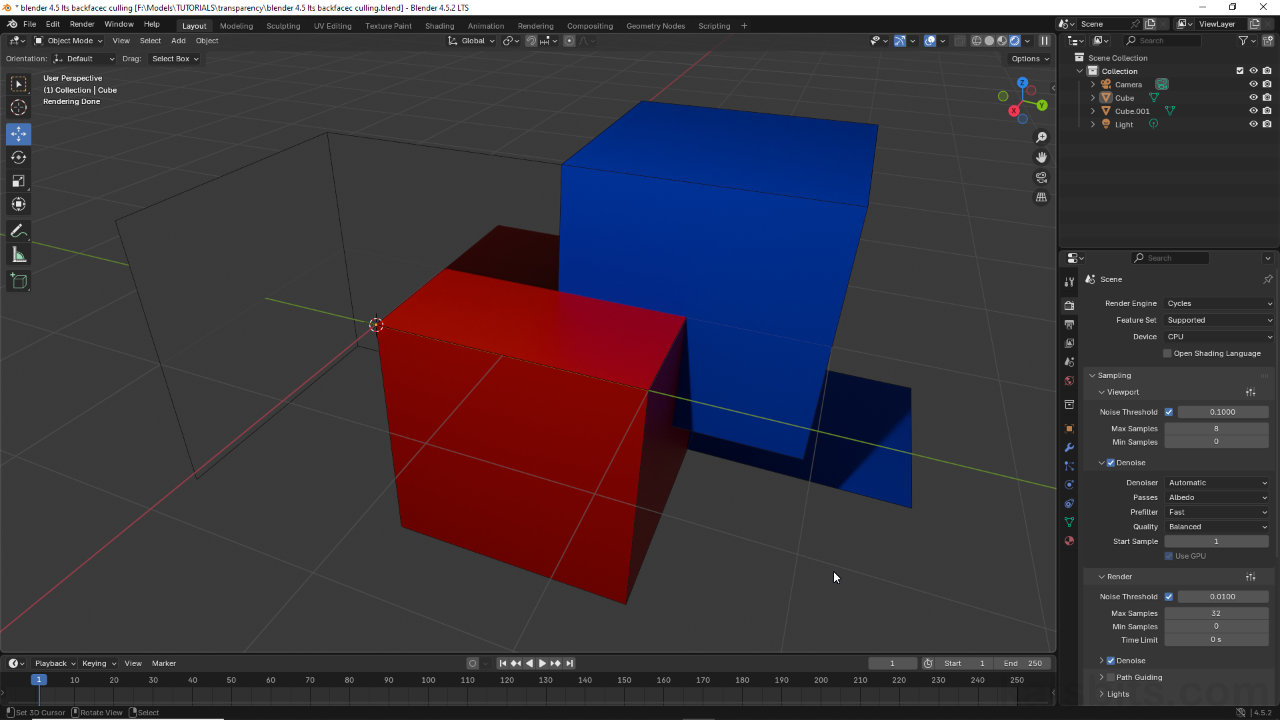
Task: Click the End frame field
Action: (1024, 663)
